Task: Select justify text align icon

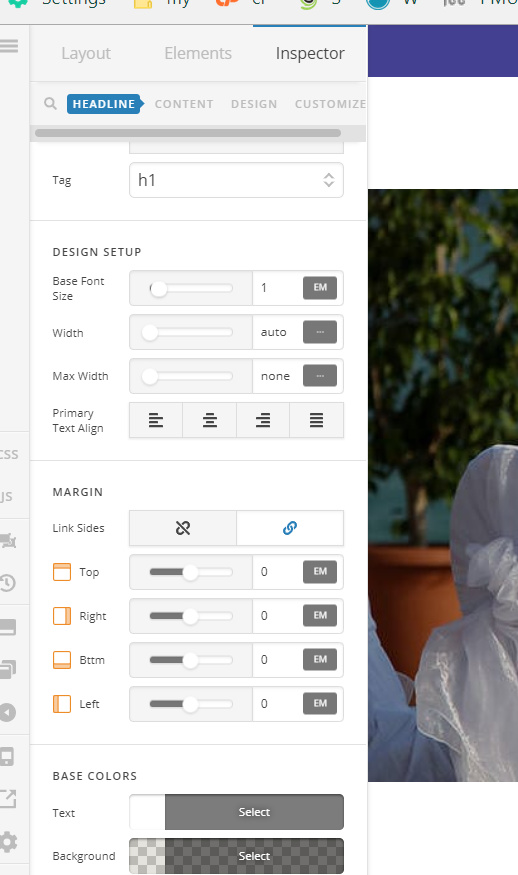Action: point(316,420)
